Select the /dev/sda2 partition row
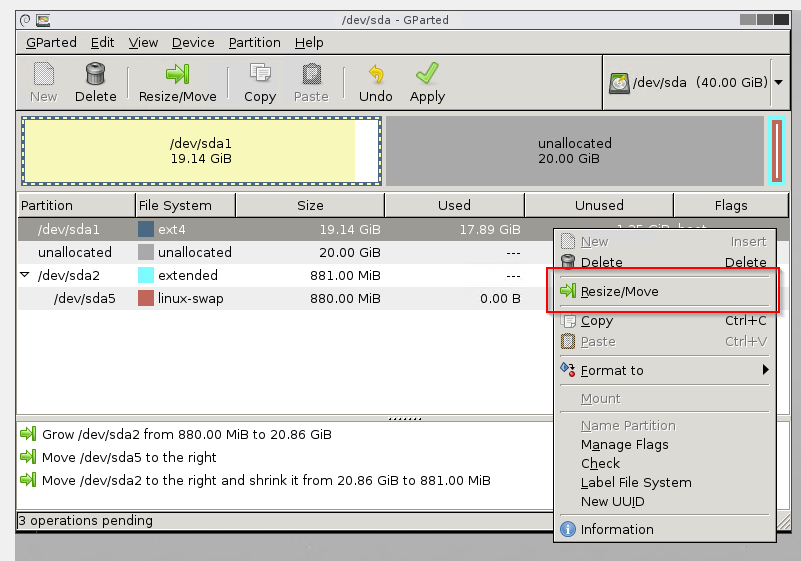This screenshot has width=801, height=561. [286, 275]
